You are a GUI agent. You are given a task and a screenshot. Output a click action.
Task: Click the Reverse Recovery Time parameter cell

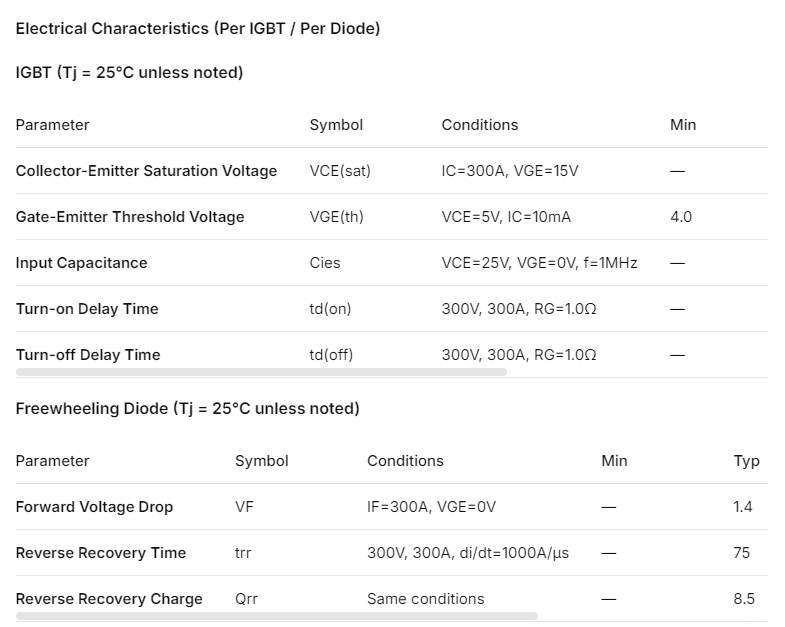[101, 553]
